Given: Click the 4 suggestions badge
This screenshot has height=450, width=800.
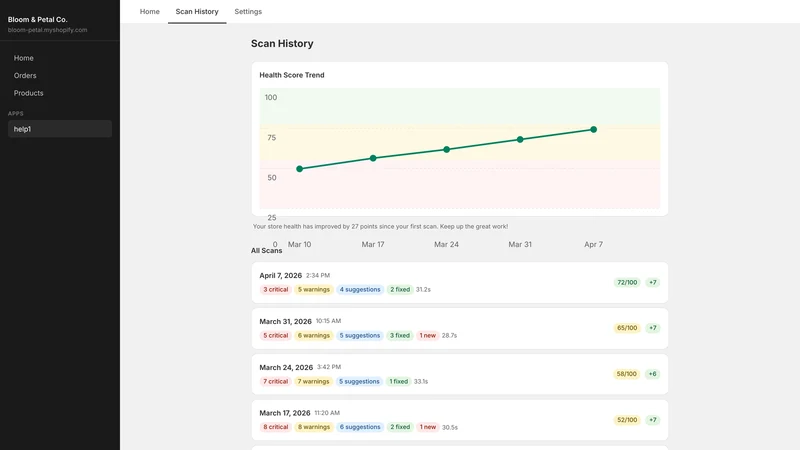Looking at the screenshot, I should [x=360, y=290].
